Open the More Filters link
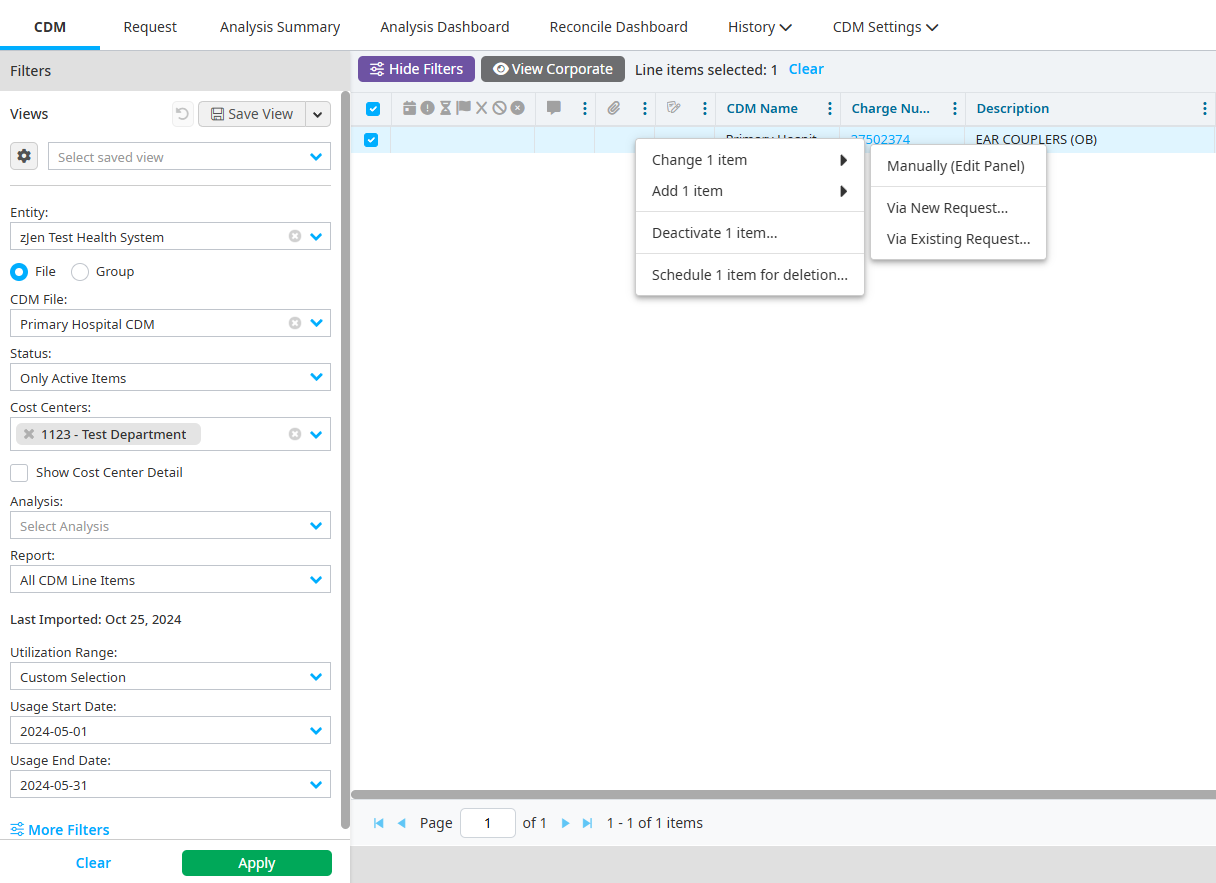 (x=60, y=830)
